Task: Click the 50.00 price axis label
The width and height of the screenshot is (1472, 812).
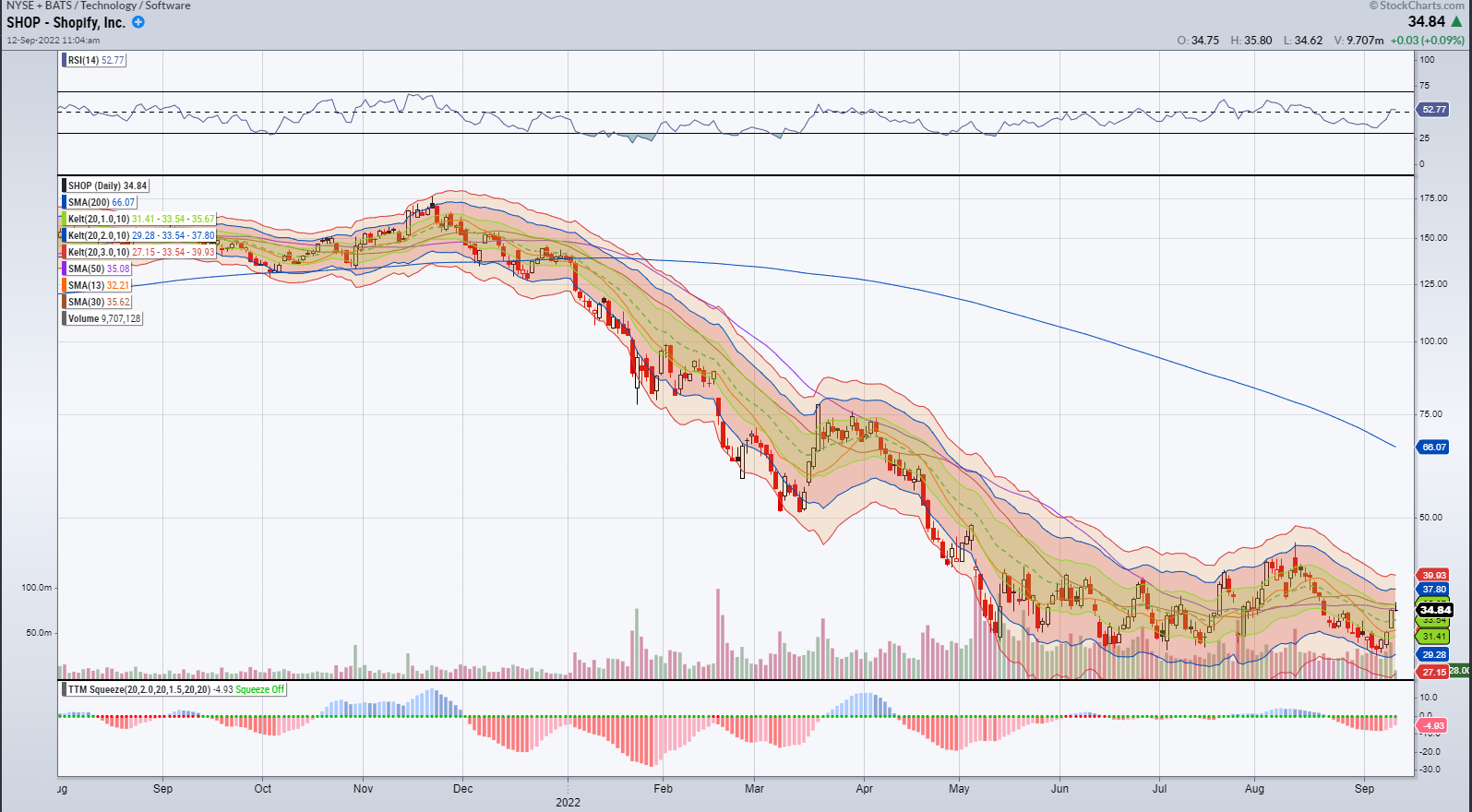Action: click(x=1430, y=517)
